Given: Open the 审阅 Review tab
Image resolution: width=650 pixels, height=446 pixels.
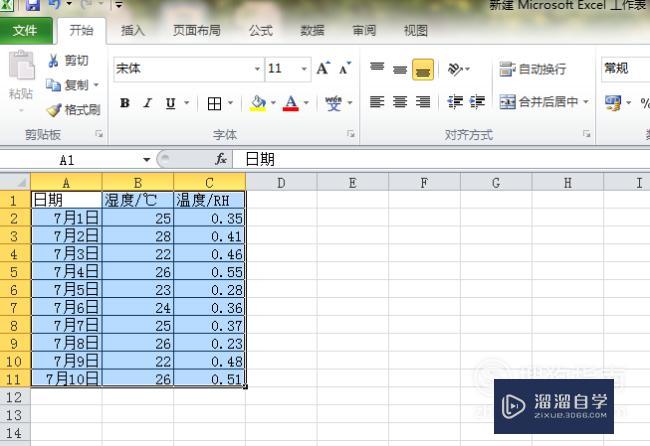Looking at the screenshot, I should tap(364, 31).
